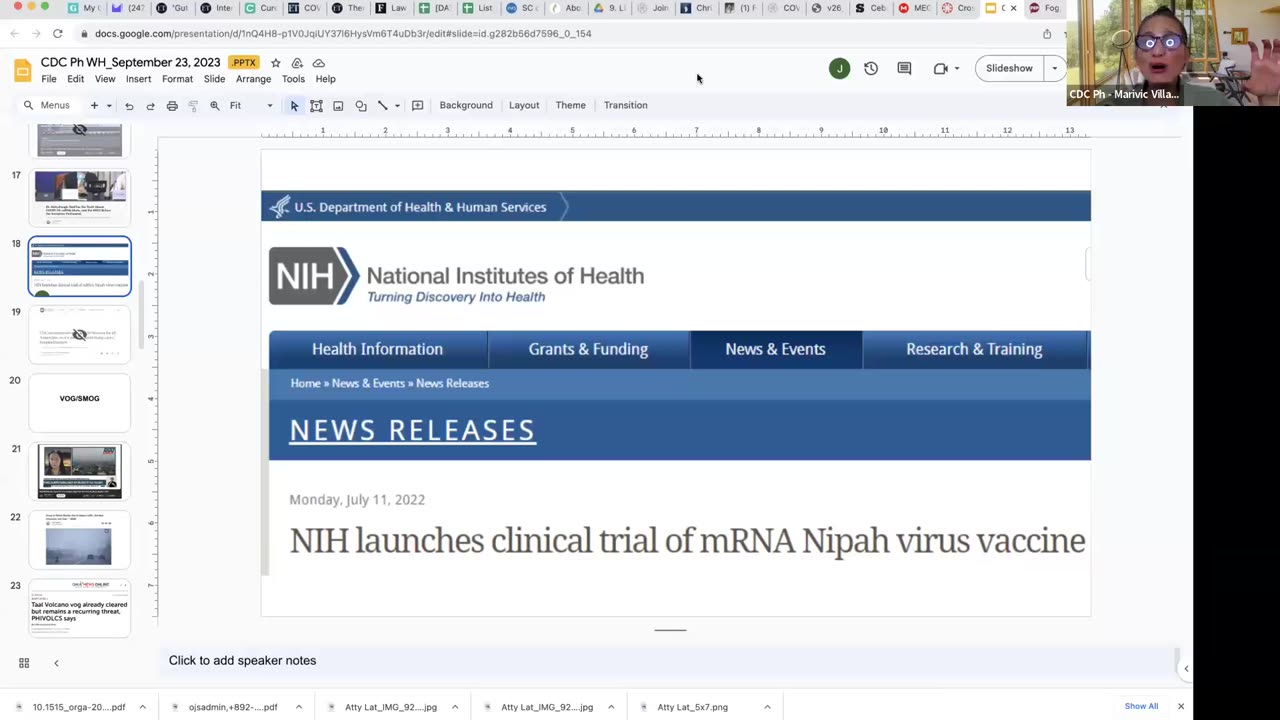The height and width of the screenshot is (720, 1280).
Task: Select the hidden slide 19 thumbnail
Action: [80, 334]
